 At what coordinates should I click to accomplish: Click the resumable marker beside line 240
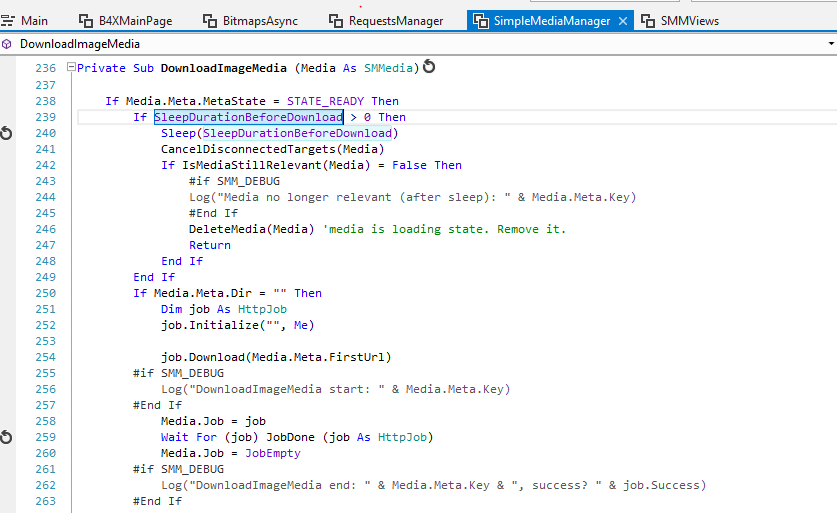click(6, 133)
